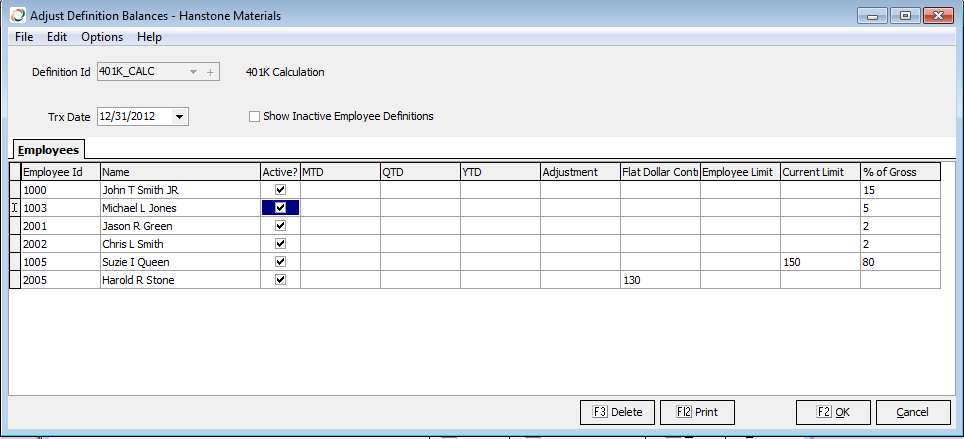This screenshot has width=964, height=439.
Task: Toggle Active checkbox for Suzie I Queen
Action: pyautogui.click(x=280, y=262)
